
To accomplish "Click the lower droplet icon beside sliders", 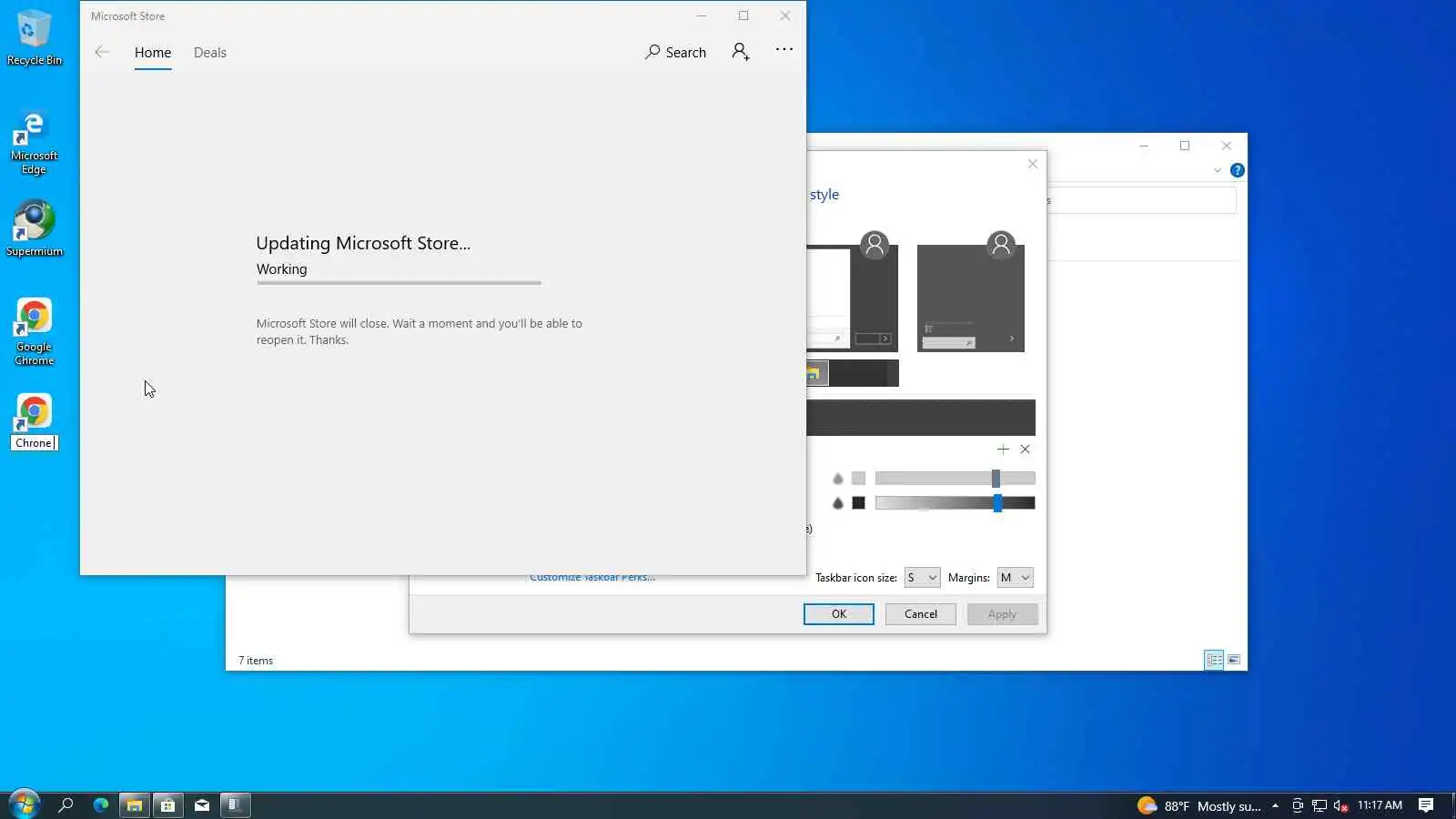I will [x=838, y=503].
